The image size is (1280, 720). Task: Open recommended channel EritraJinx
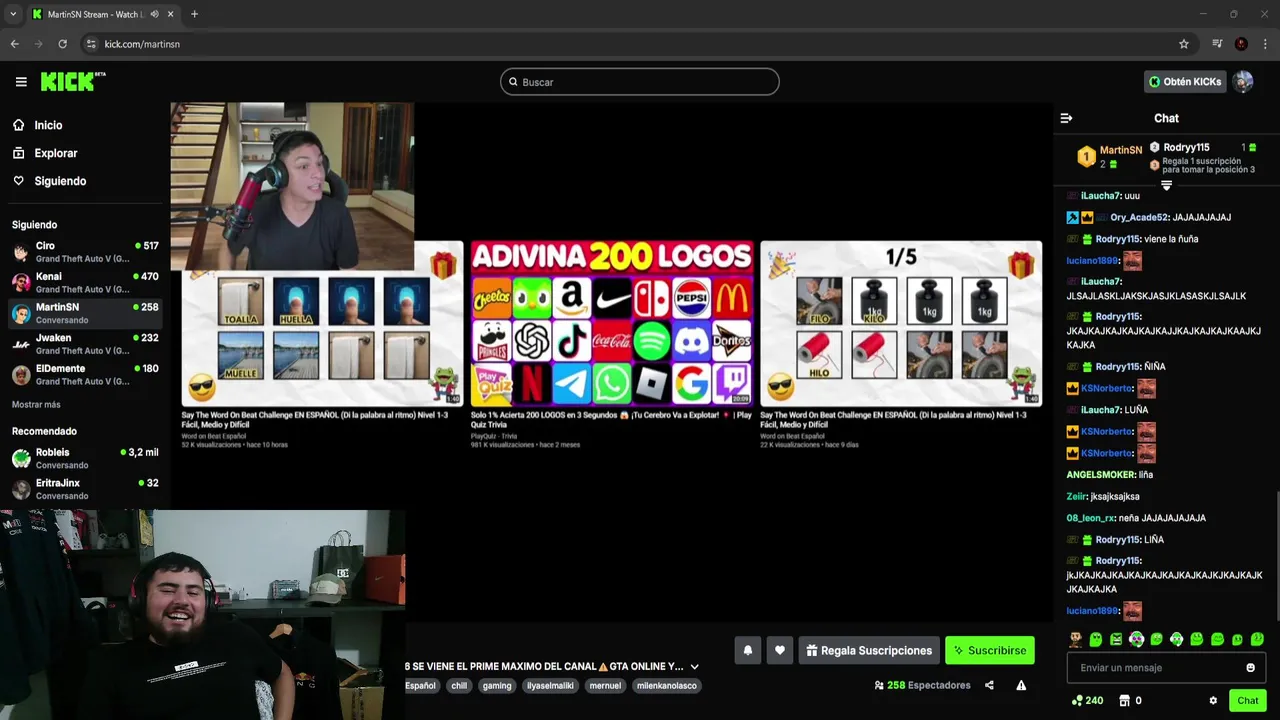[x=85, y=489]
